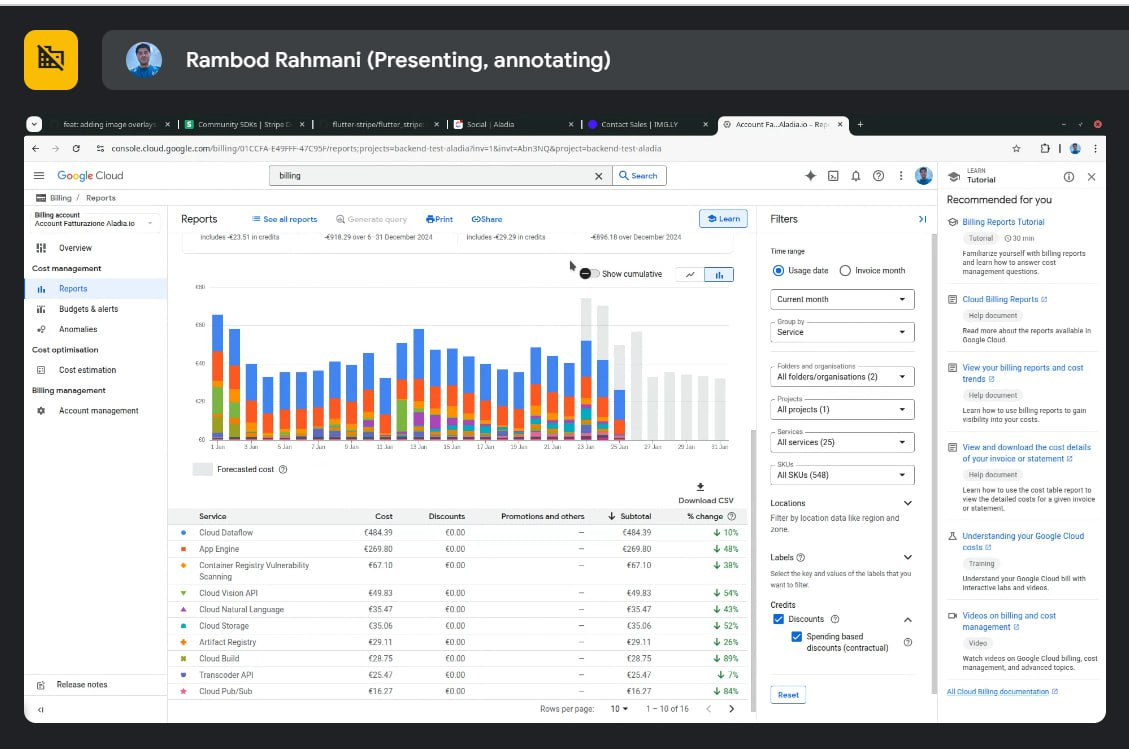Switch chart to bar graph view
The height and width of the screenshot is (749, 1129).
pos(719,274)
